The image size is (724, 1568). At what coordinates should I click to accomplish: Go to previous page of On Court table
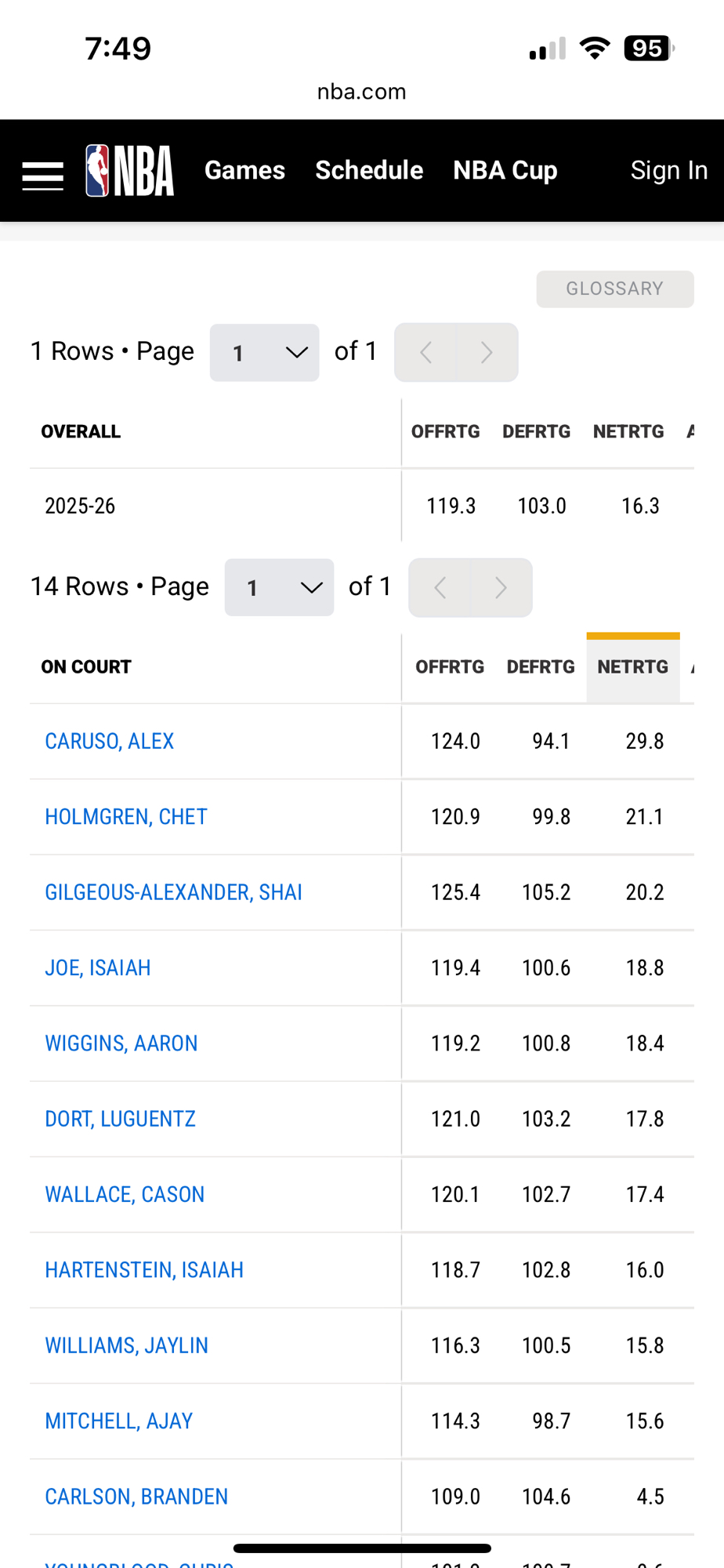440,588
